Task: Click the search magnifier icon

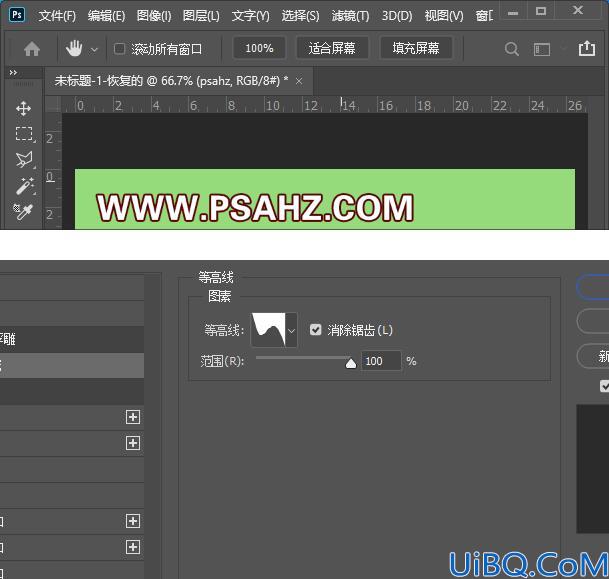Action: [x=512, y=49]
